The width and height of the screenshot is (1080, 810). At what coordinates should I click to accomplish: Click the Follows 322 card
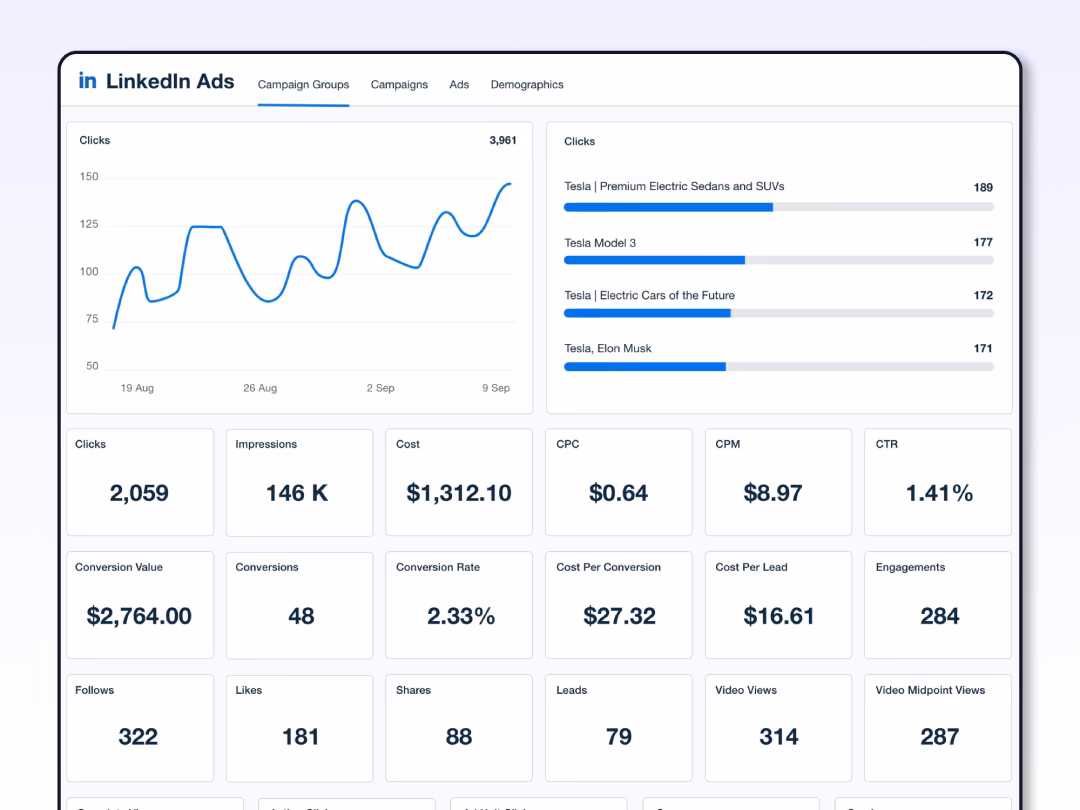[140, 728]
